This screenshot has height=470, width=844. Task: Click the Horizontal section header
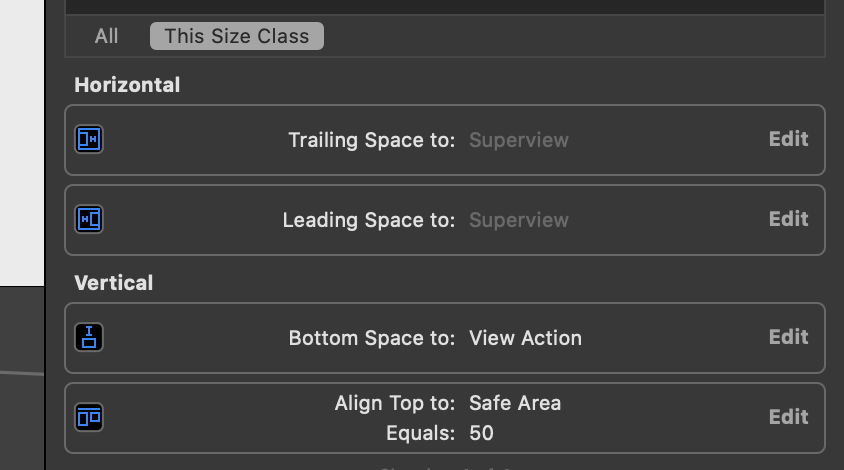point(127,85)
